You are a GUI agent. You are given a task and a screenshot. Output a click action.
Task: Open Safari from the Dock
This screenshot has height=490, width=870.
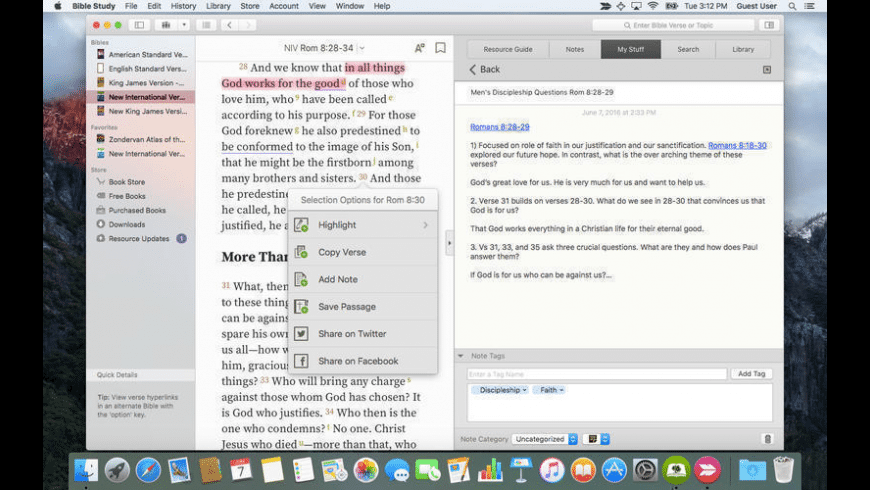click(148, 470)
